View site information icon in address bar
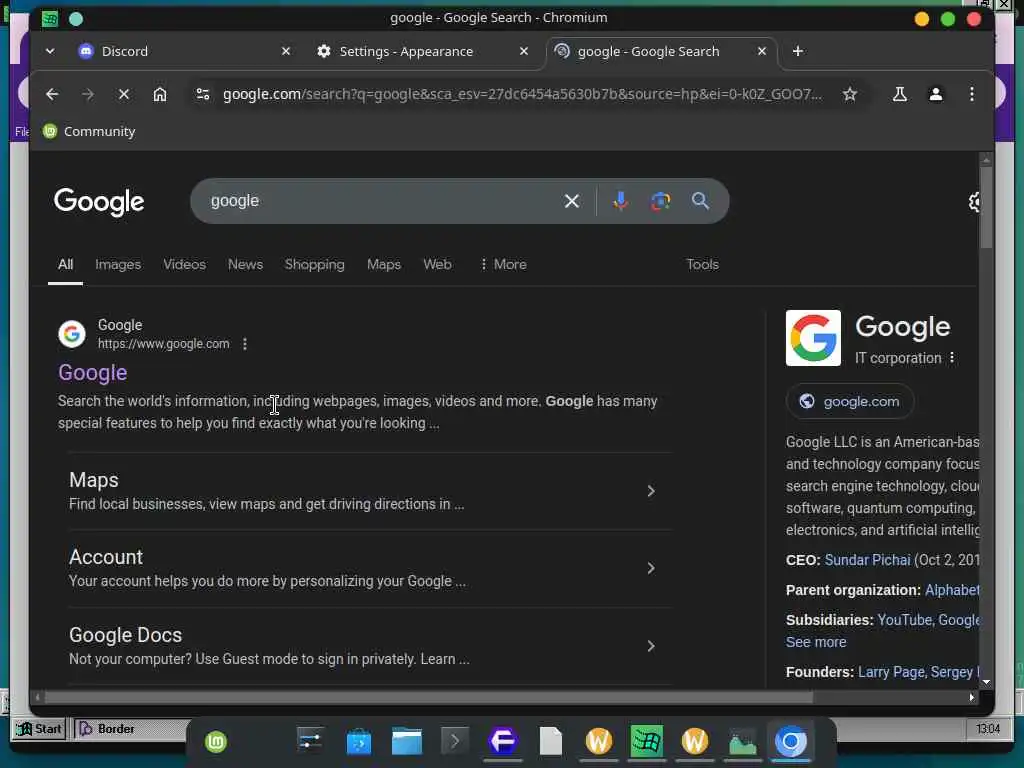Viewport: 1024px width, 768px height. click(x=203, y=94)
